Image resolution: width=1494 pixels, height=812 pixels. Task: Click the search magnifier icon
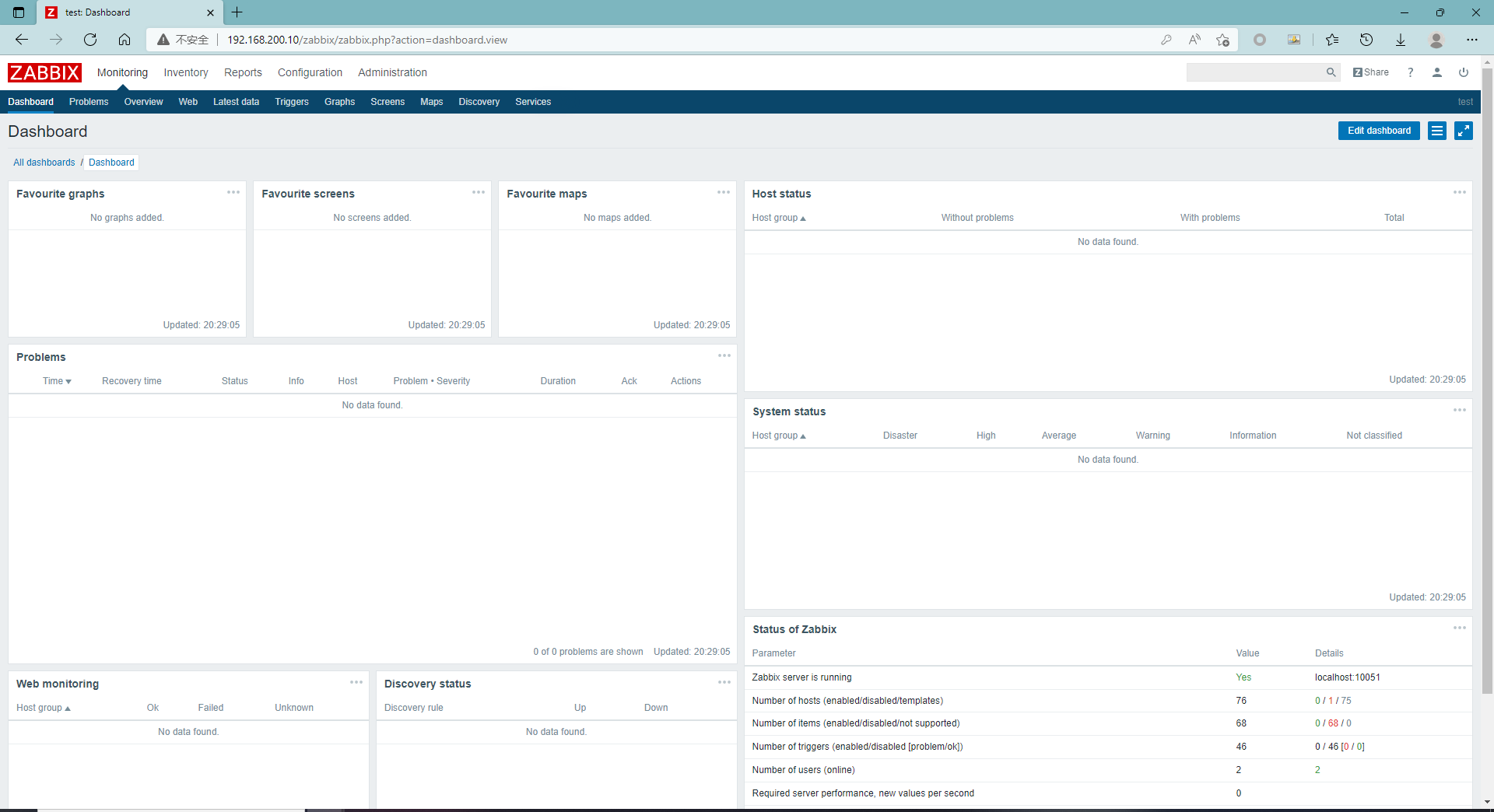pos(1331,72)
